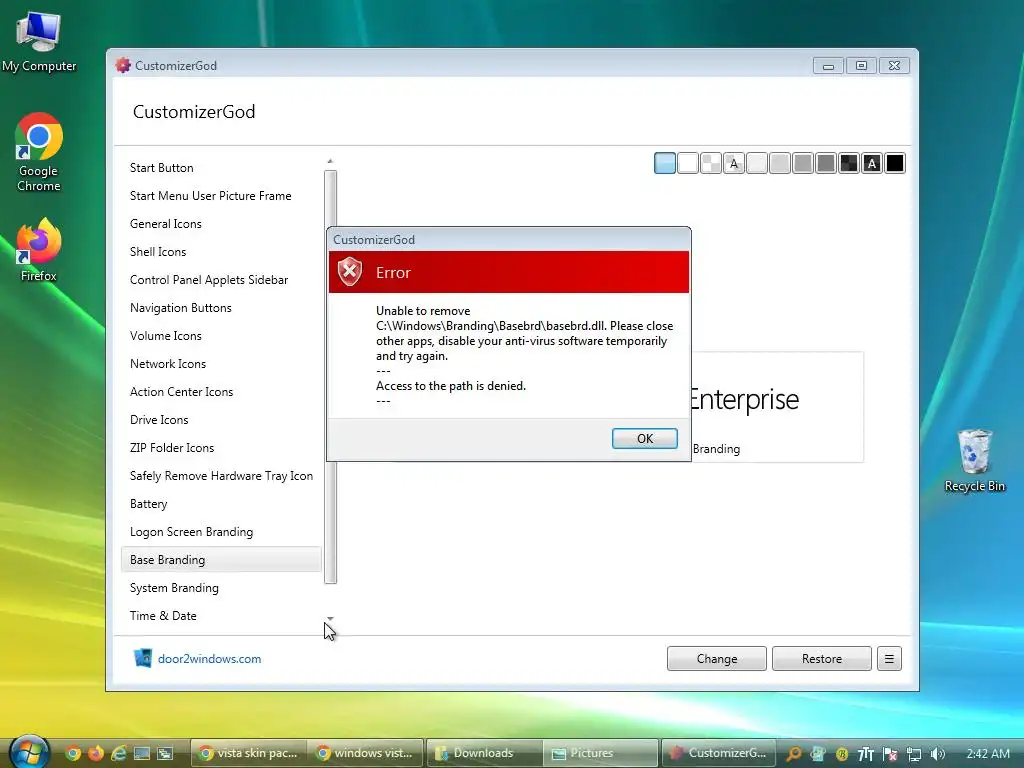Click the Restore button
Screen dimensions: 1024x768
coord(822,658)
